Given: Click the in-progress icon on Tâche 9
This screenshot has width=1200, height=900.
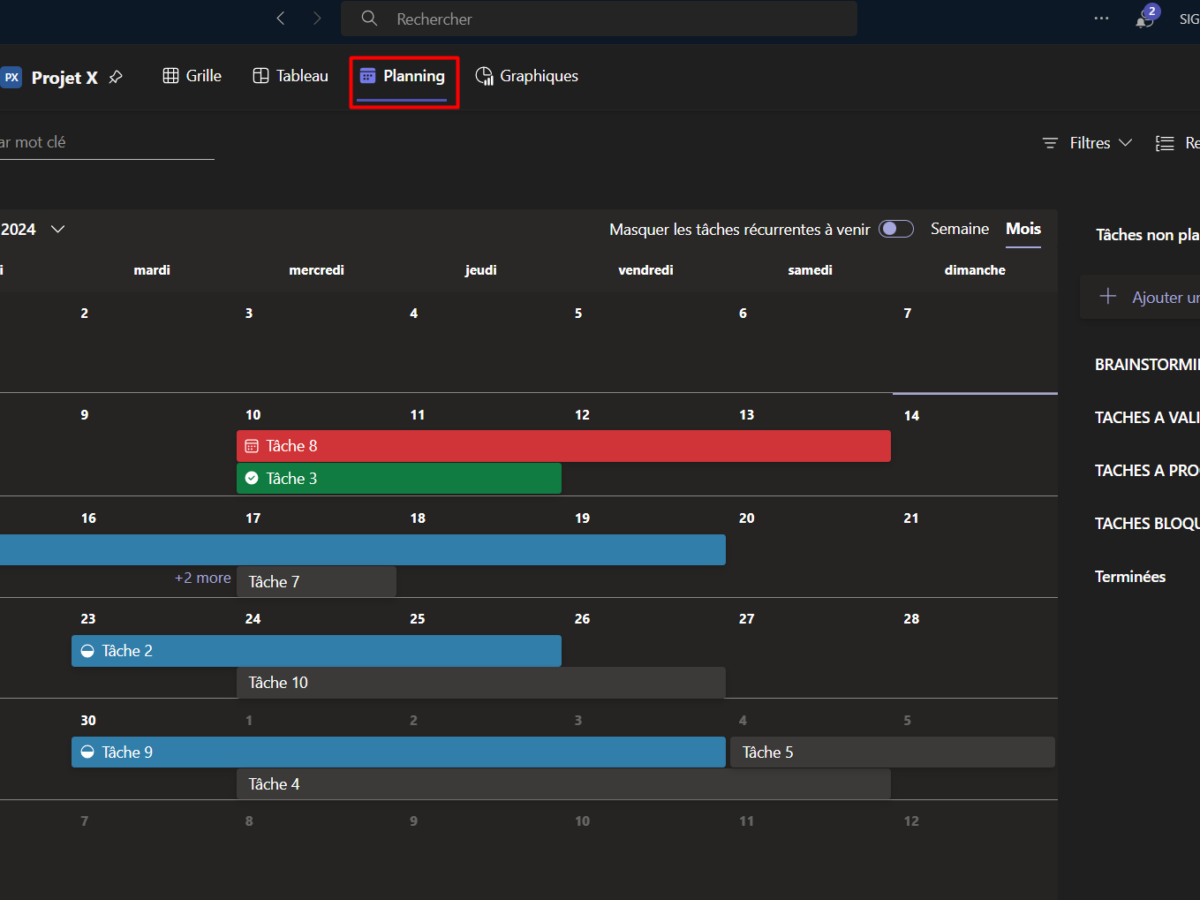Looking at the screenshot, I should click(x=88, y=753).
